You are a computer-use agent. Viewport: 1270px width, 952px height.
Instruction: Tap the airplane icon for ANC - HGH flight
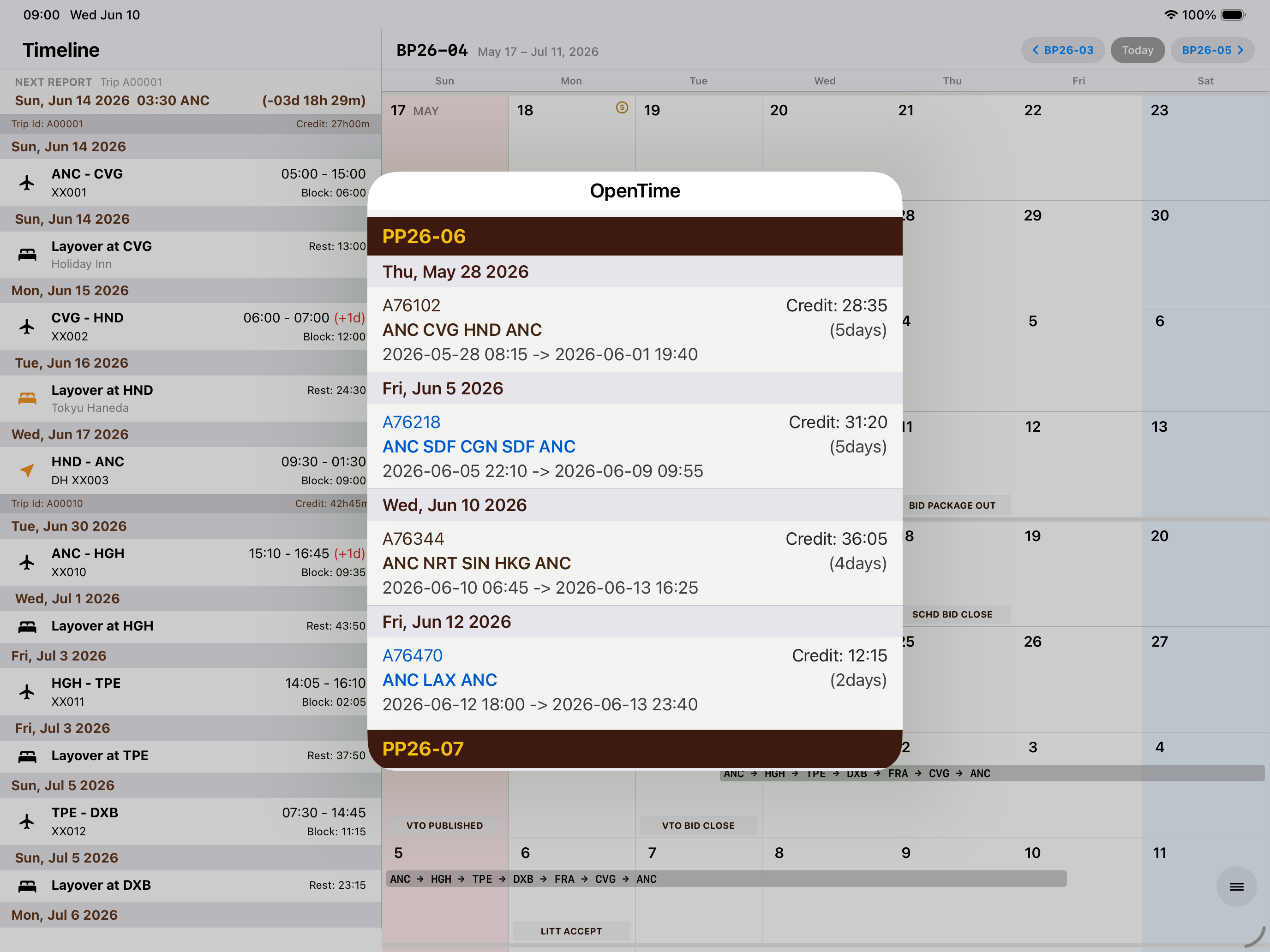(x=27, y=562)
